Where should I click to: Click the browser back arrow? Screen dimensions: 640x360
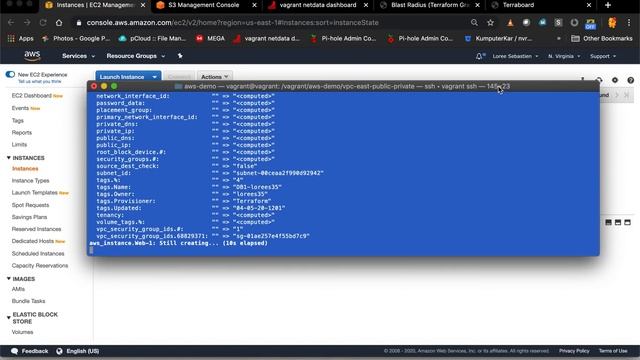(x=11, y=22)
